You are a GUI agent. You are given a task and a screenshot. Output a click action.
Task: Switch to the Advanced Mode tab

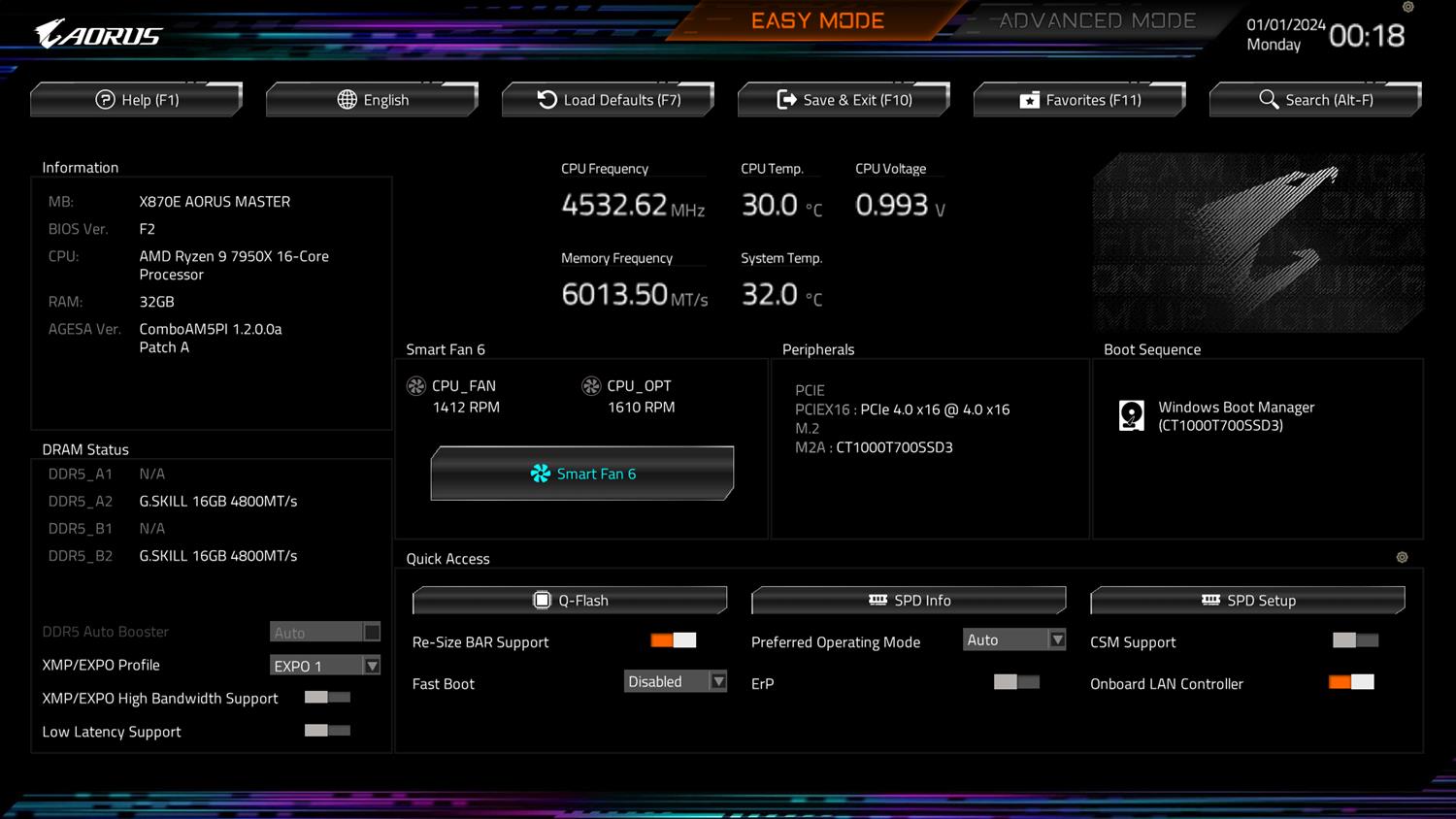click(x=1097, y=21)
